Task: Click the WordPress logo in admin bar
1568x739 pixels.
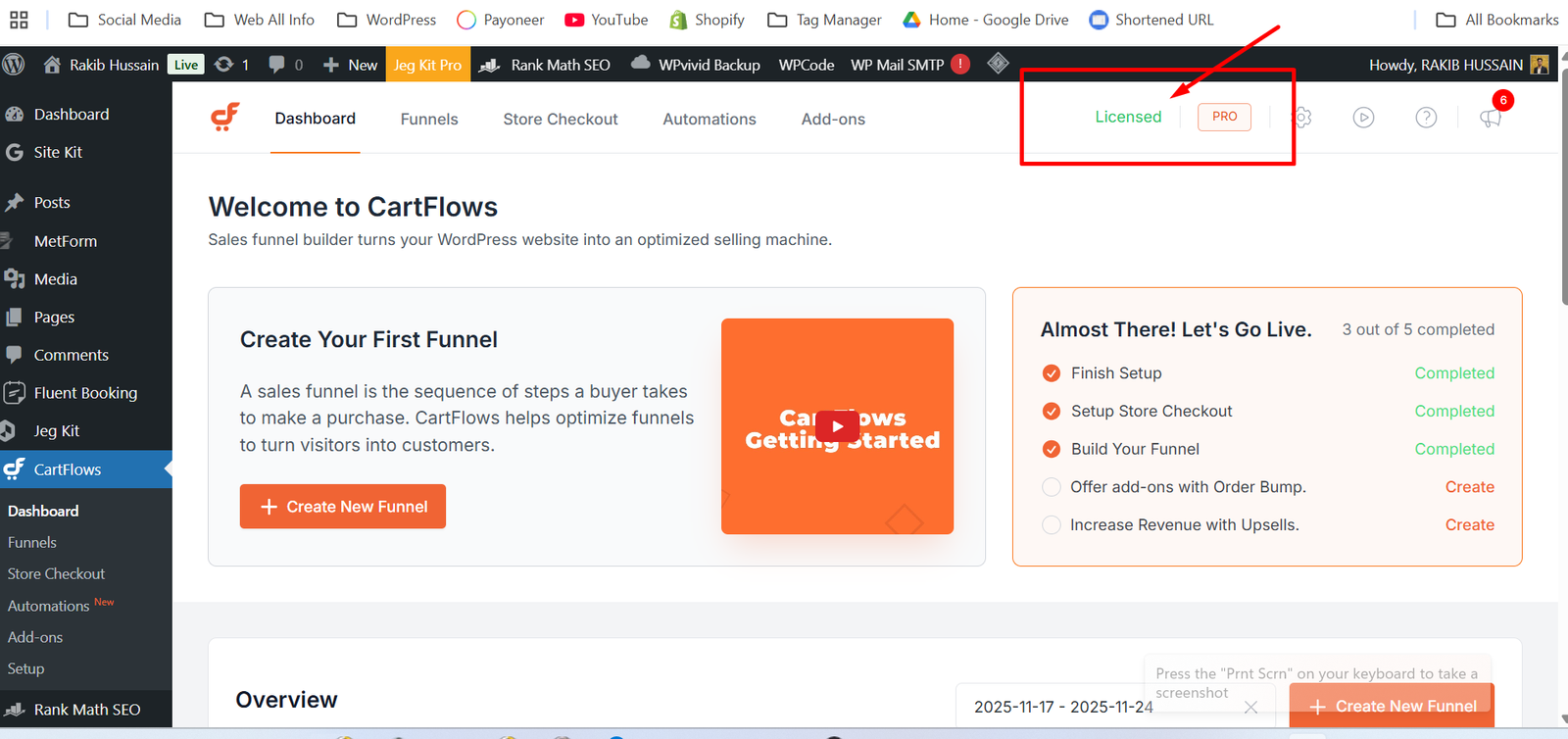Action: tap(14, 65)
